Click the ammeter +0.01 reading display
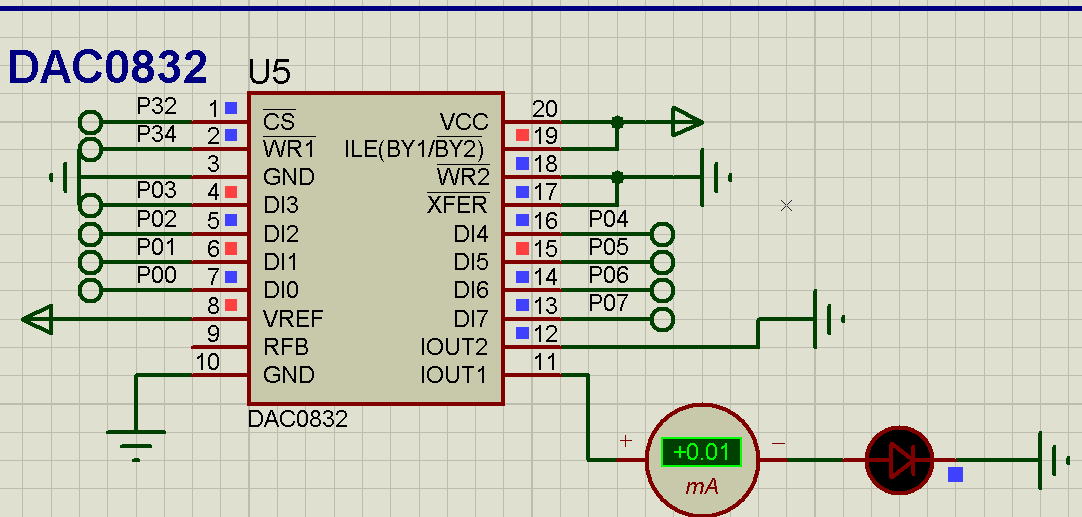 (x=701, y=452)
